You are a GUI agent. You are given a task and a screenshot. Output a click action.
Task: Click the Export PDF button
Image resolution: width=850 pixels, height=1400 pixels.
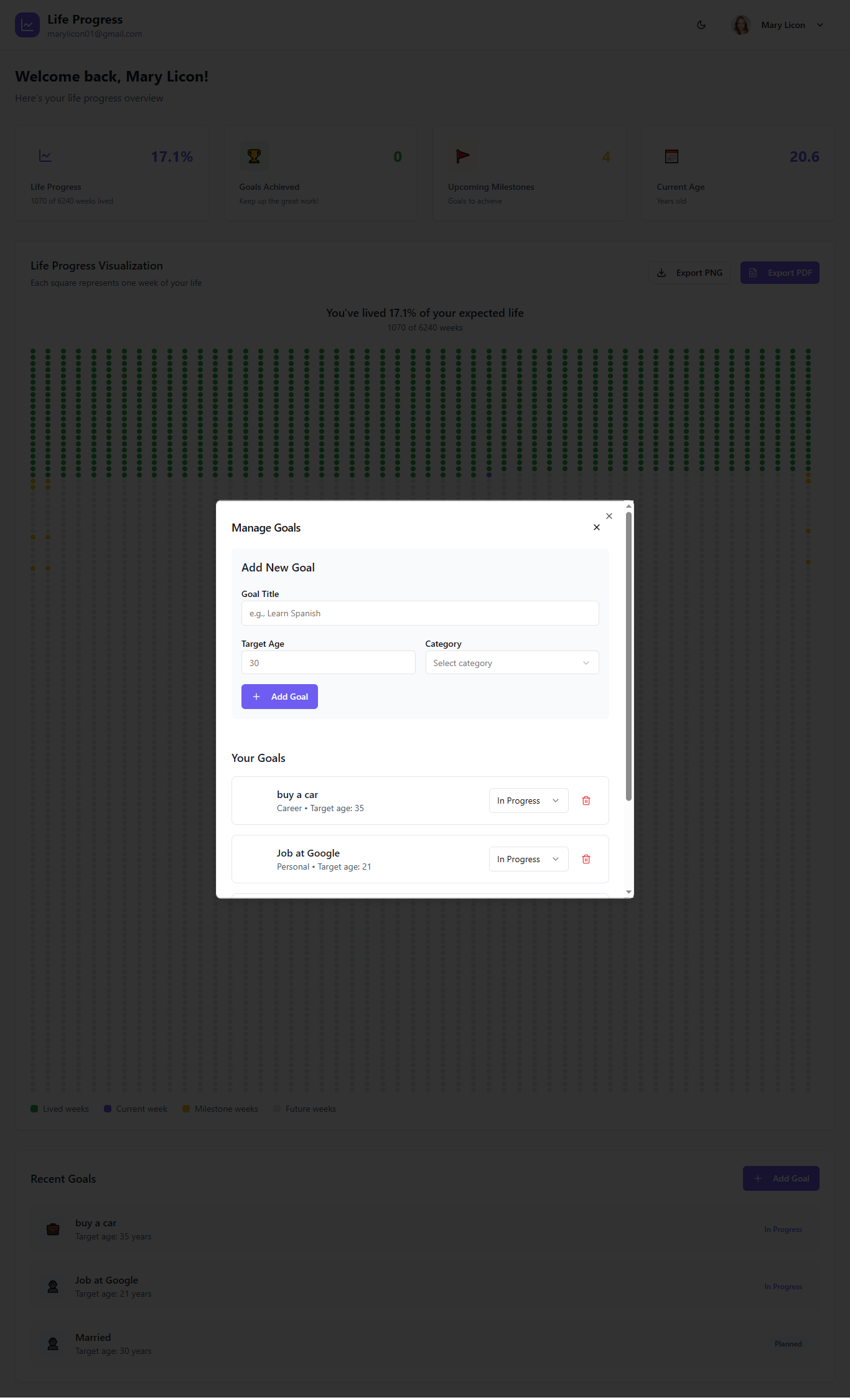pyautogui.click(x=780, y=273)
